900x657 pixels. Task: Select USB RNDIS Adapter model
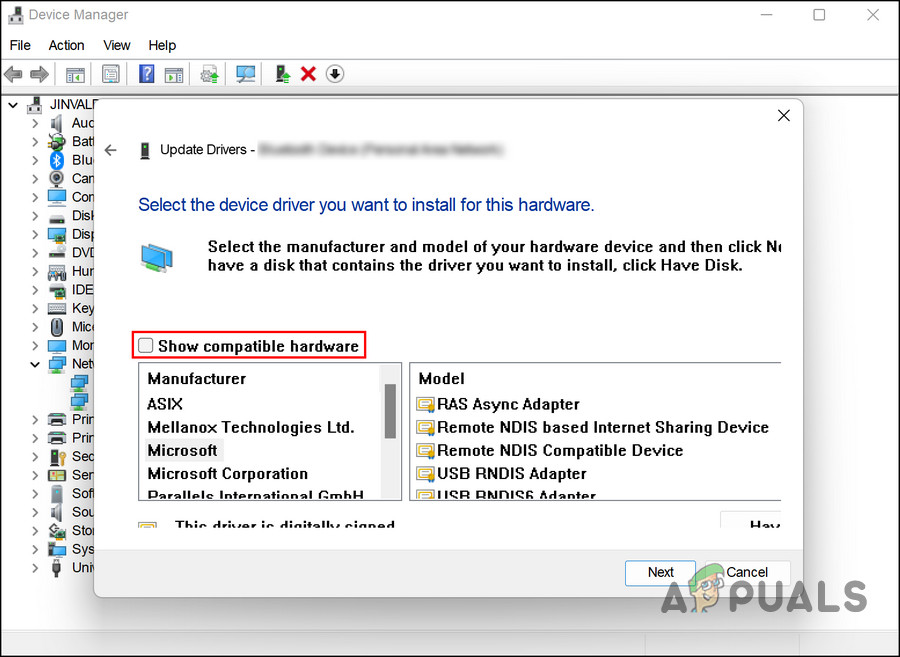tap(502, 474)
